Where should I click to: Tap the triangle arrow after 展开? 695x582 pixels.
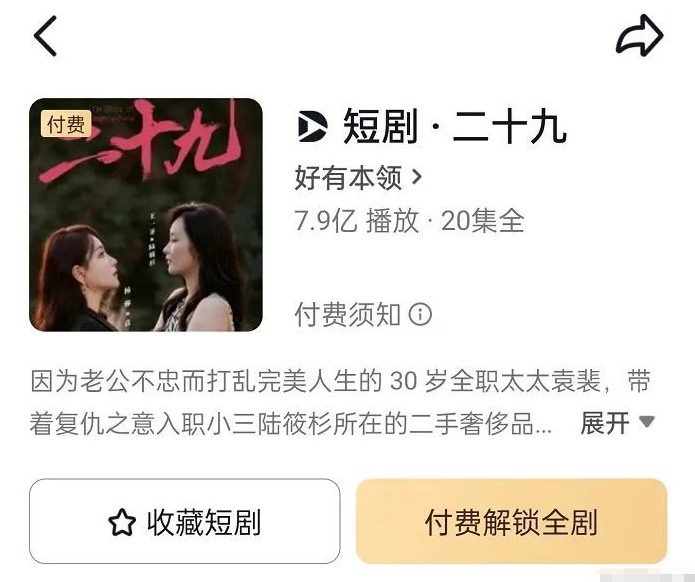click(x=647, y=421)
